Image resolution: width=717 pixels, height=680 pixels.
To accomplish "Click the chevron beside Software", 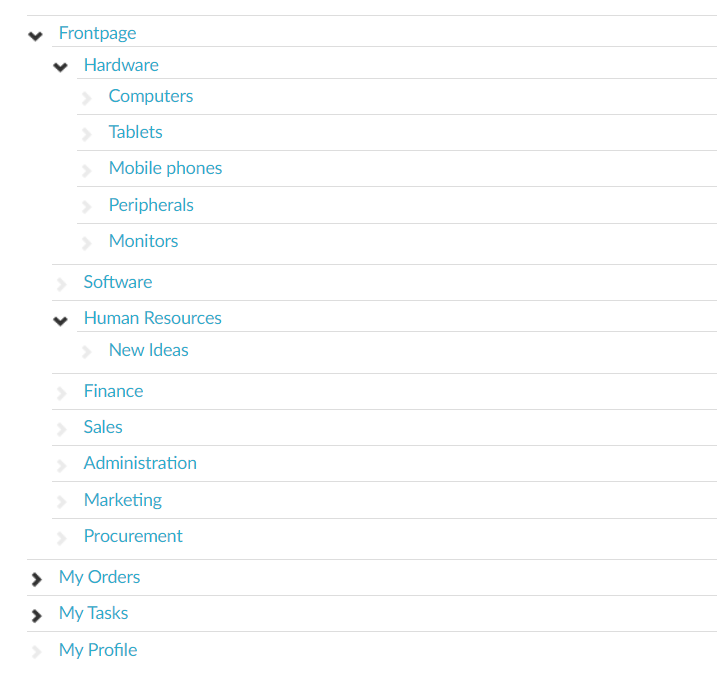I will pos(62,285).
